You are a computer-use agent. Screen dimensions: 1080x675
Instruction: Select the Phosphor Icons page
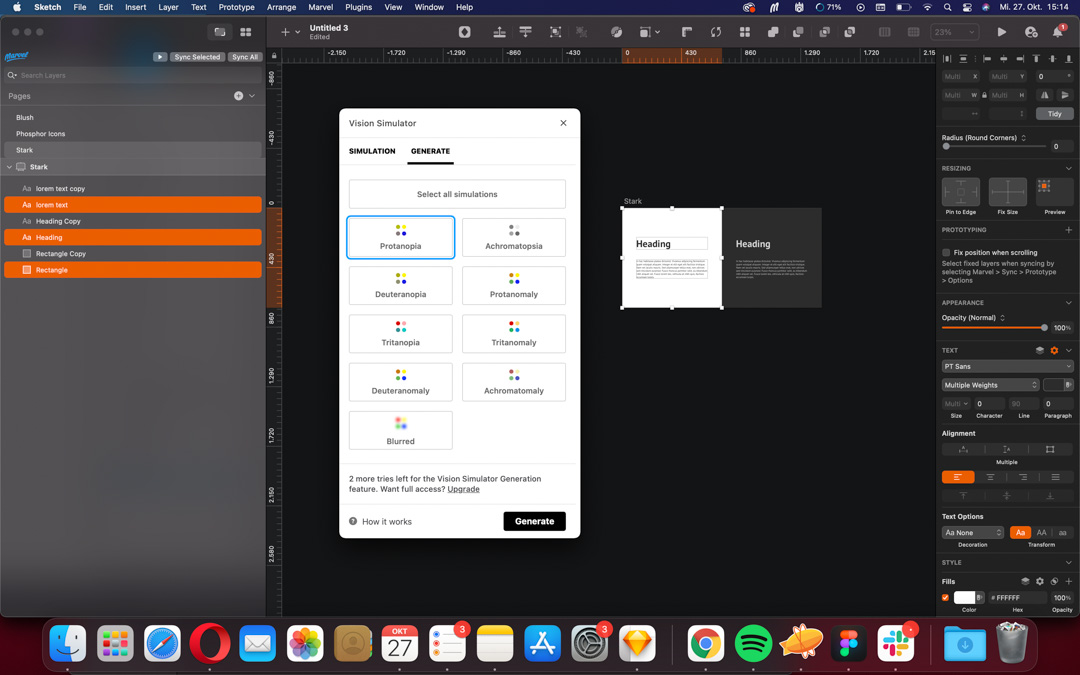coord(133,134)
